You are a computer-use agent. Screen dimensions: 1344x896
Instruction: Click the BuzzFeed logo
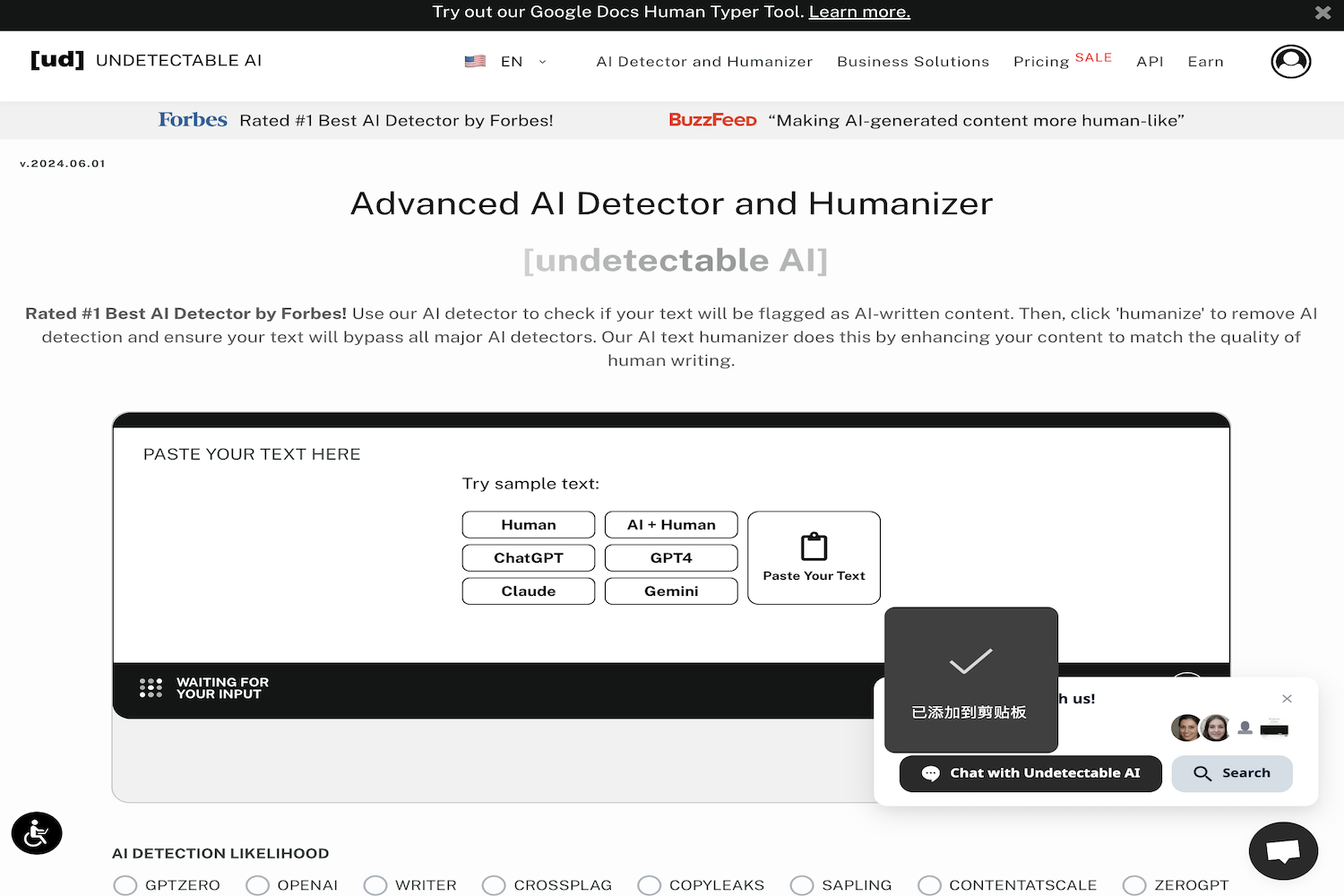(712, 120)
